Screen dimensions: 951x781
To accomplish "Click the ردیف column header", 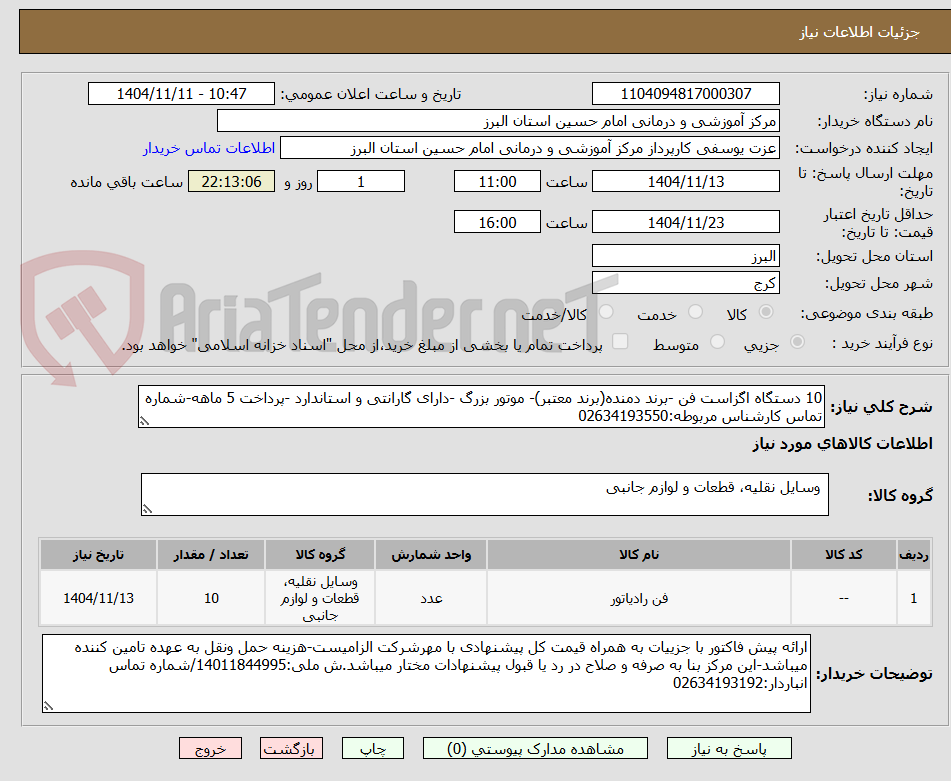I will pos(914,555).
